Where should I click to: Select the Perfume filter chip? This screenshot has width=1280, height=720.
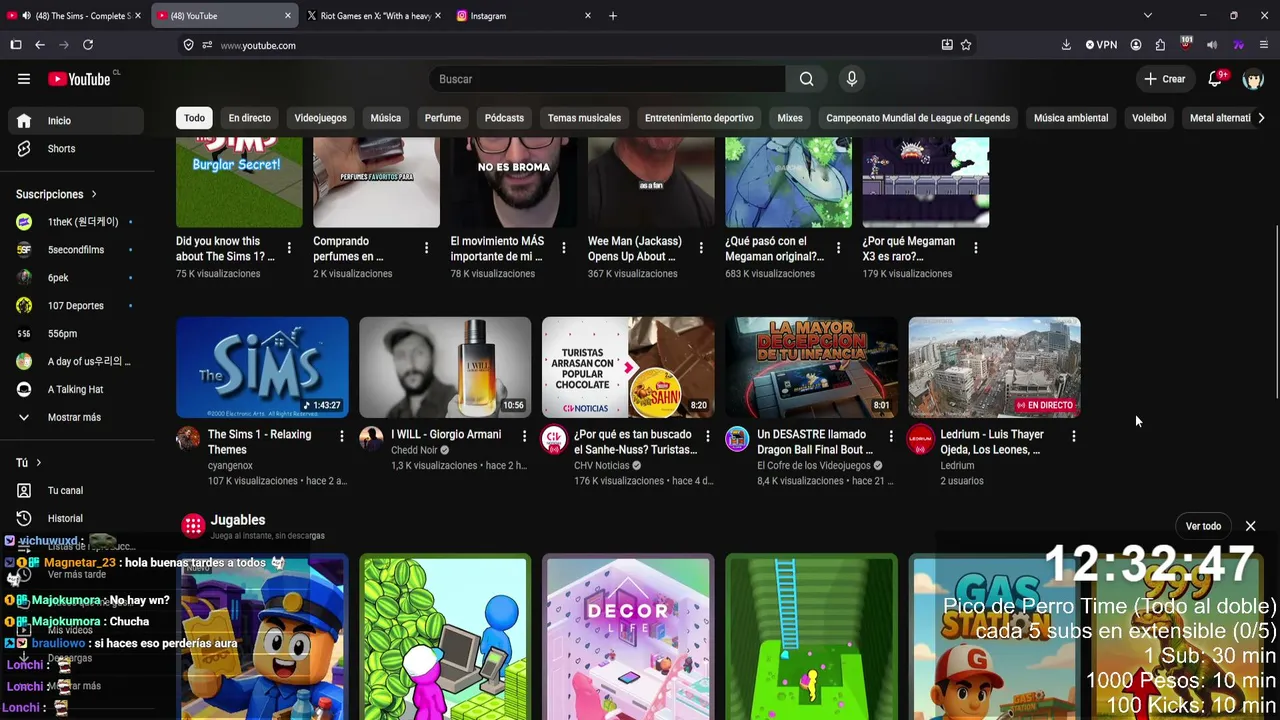pos(442,118)
